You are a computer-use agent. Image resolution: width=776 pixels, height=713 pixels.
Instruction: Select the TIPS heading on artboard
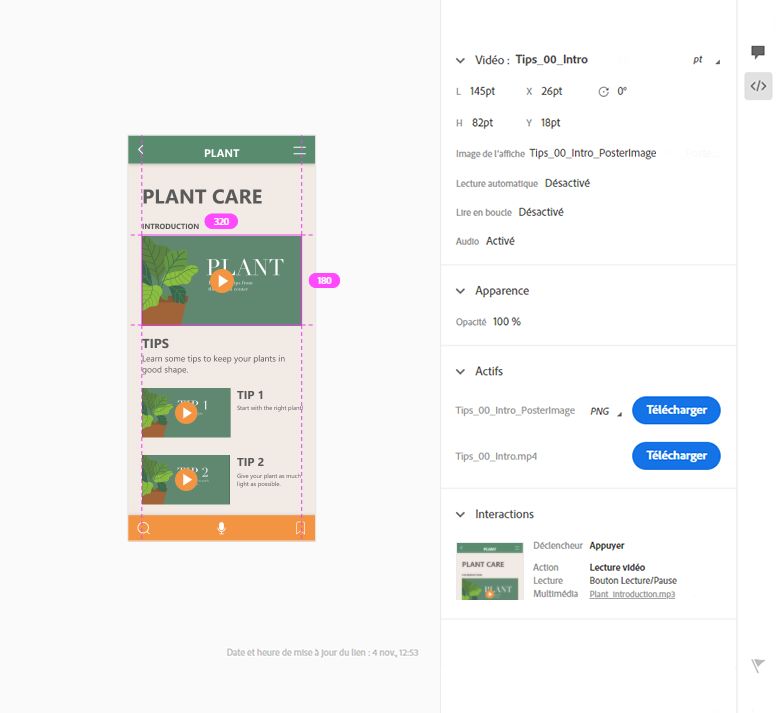(x=155, y=343)
